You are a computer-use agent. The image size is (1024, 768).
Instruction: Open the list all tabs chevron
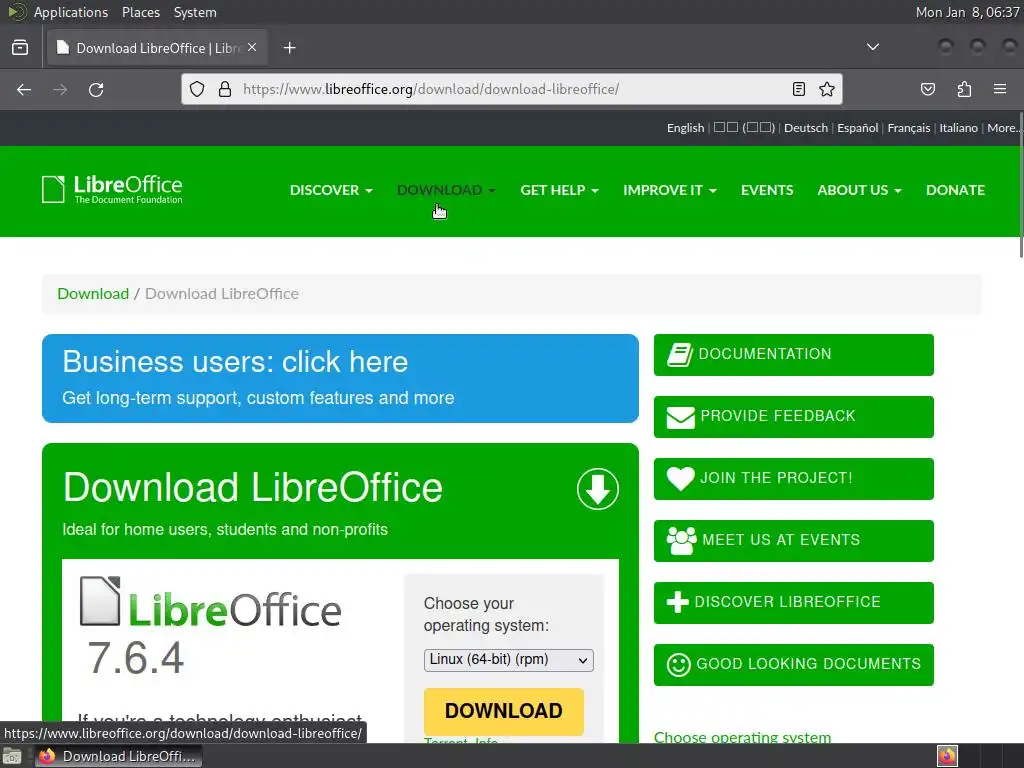click(872, 47)
